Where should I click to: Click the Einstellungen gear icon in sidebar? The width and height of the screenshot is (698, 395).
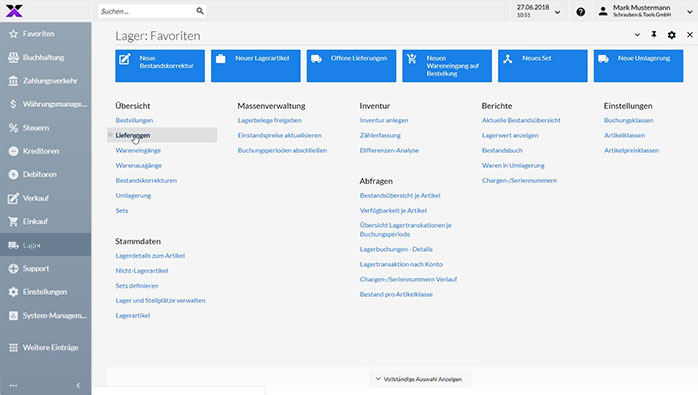coord(13,292)
